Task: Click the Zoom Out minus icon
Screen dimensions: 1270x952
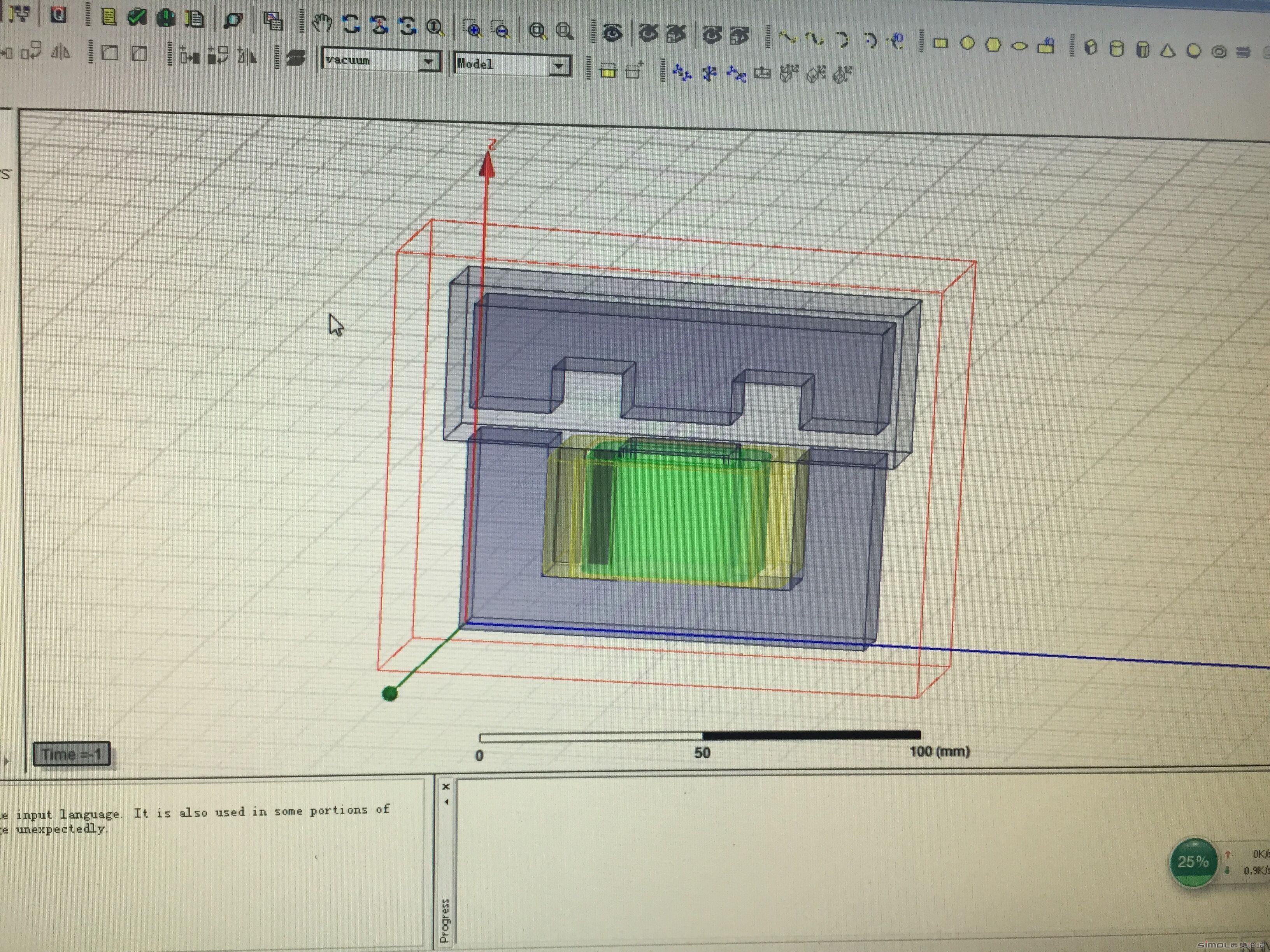Action: pyautogui.click(x=501, y=29)
